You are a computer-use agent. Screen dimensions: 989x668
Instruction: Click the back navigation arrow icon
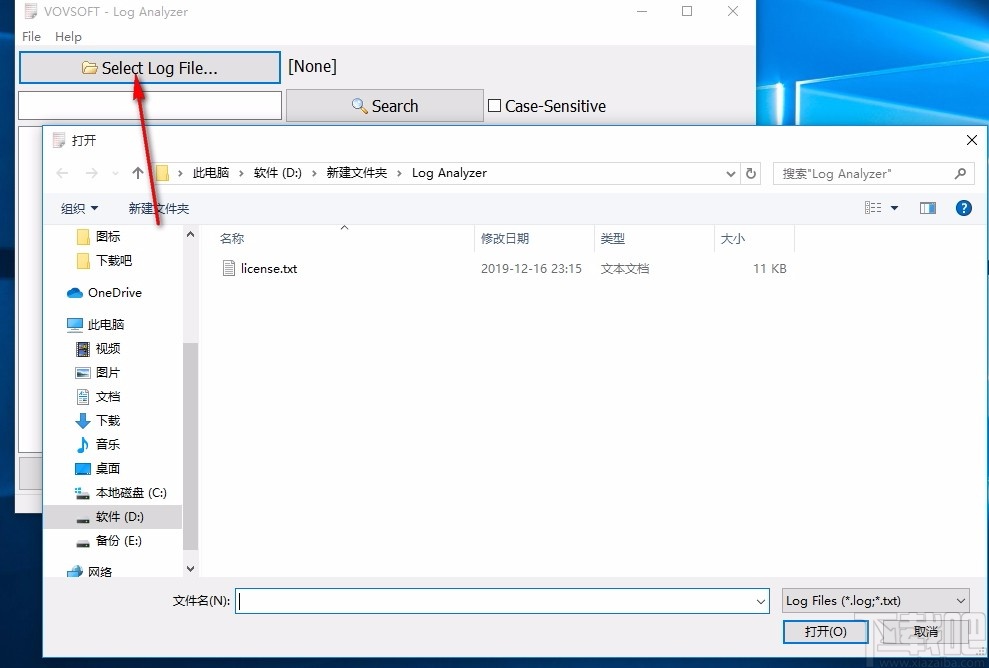pyautogui.click(x=61, y=172)
